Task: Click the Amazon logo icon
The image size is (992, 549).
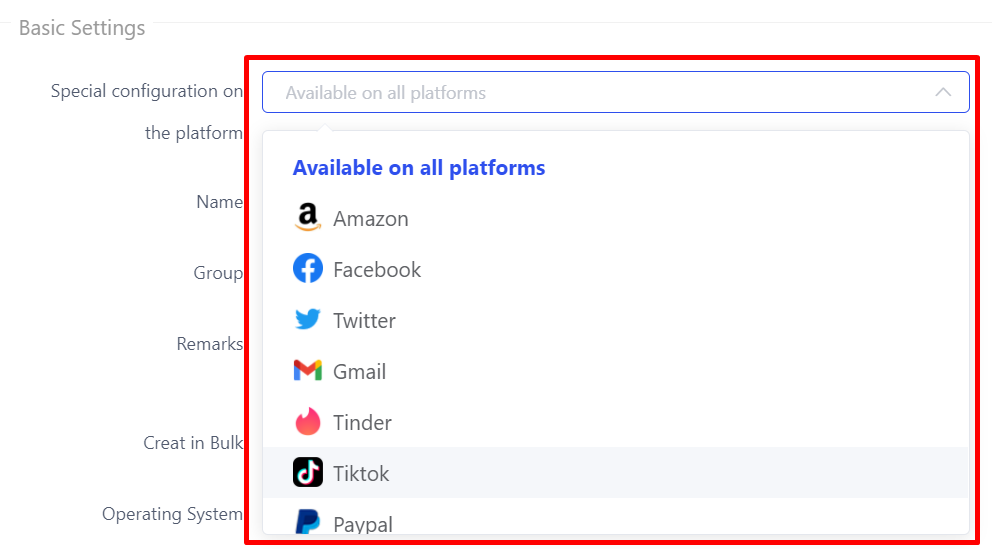Action: coord(307,218)
